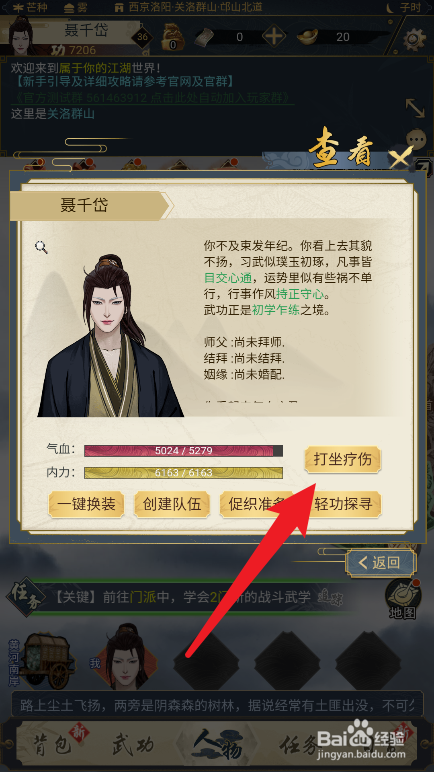Click the 一键换装 button
Viewport: 434px width, 772px height.
[x=86, y=504]
